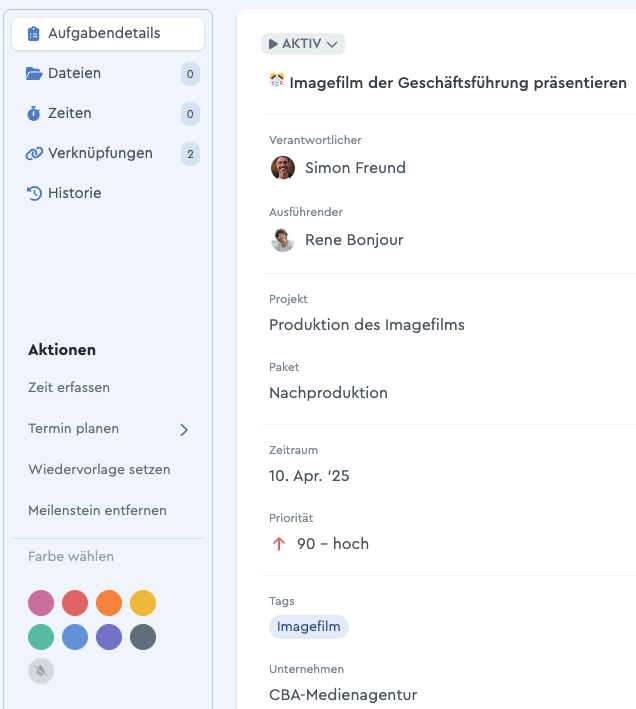The image size is (636, 709).
Task: Pick the purple color swatch
Action: coord(109,637)
